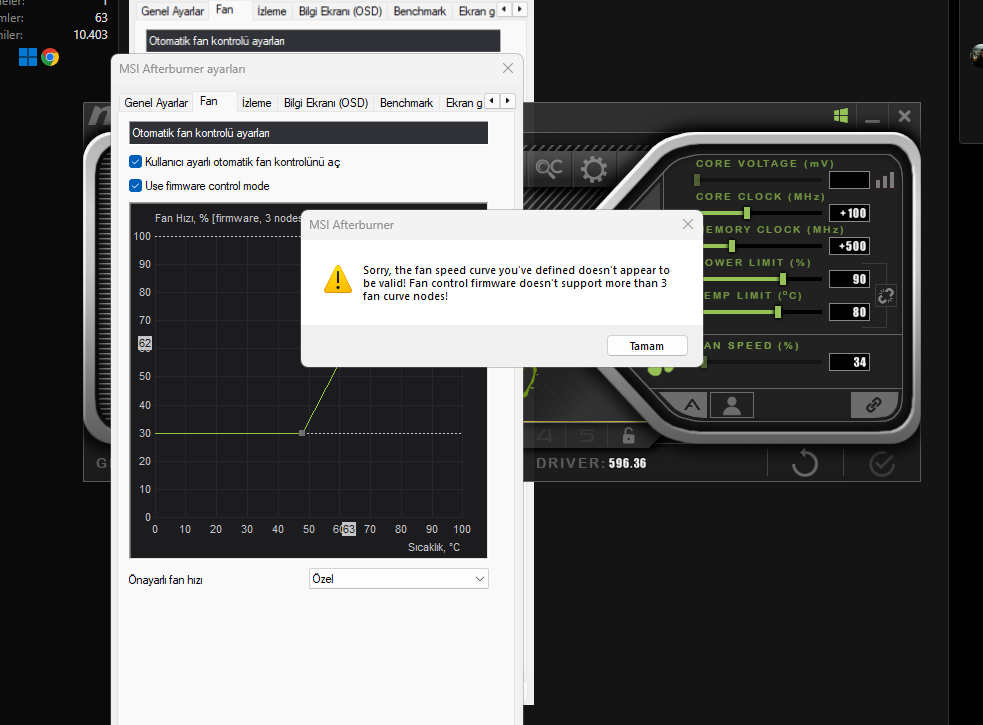Click tabs right arrow in background settings window

[520, 9]
